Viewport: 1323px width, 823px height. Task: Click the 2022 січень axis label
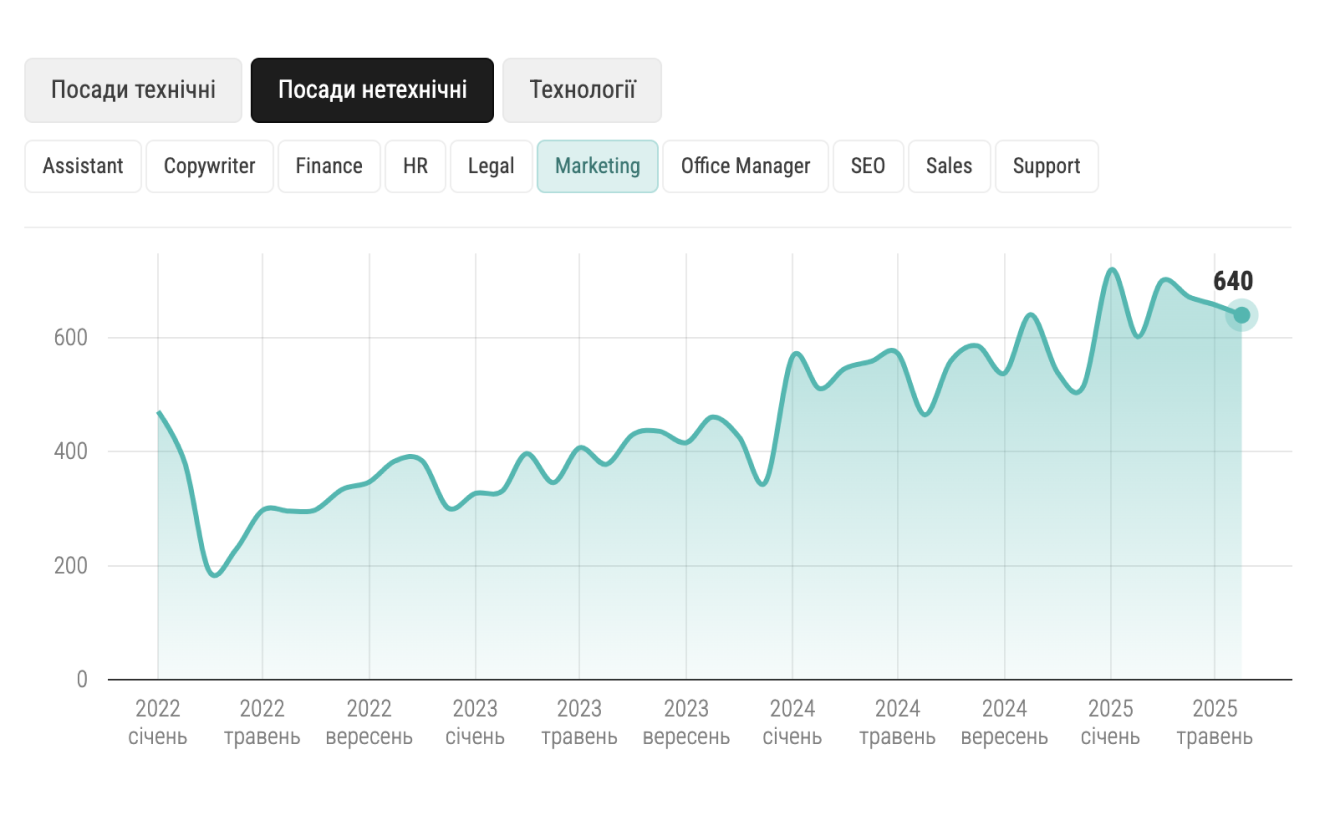(158, 723)
